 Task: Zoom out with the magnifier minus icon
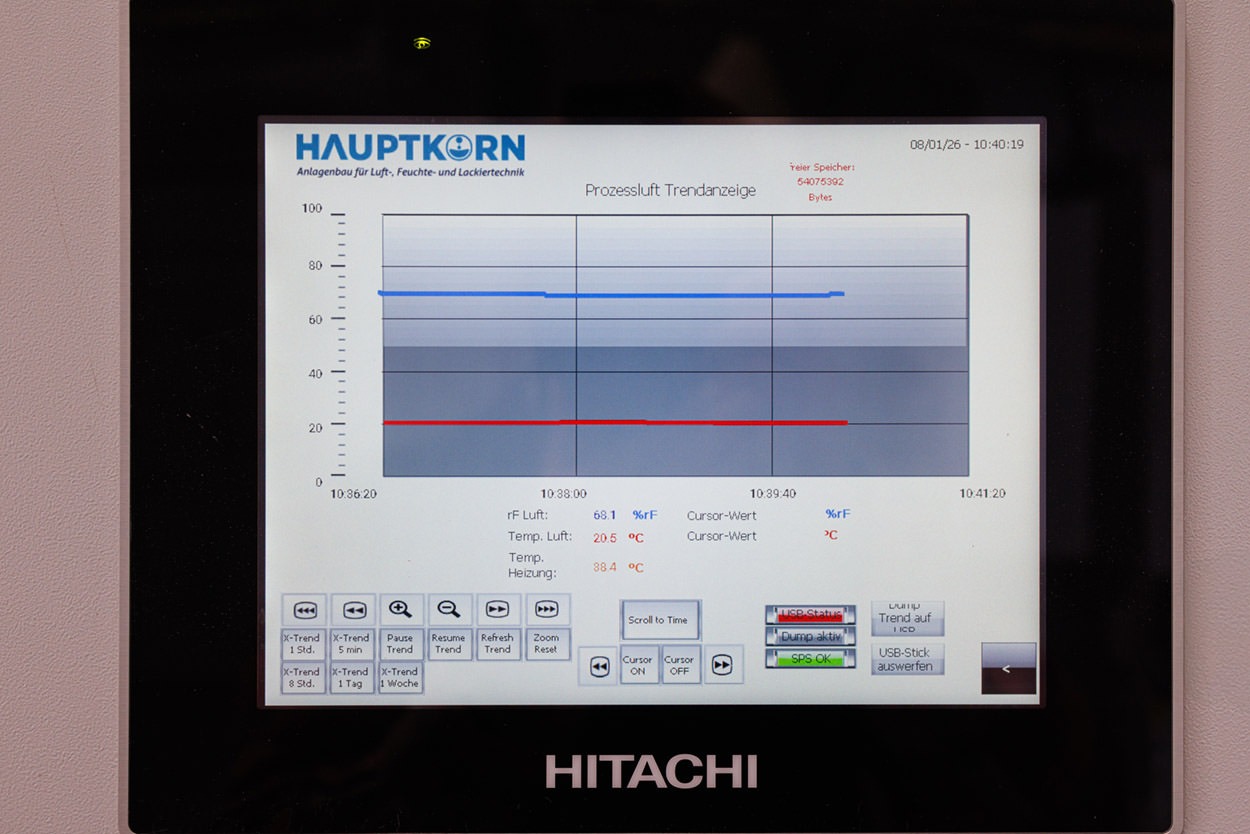449,610
